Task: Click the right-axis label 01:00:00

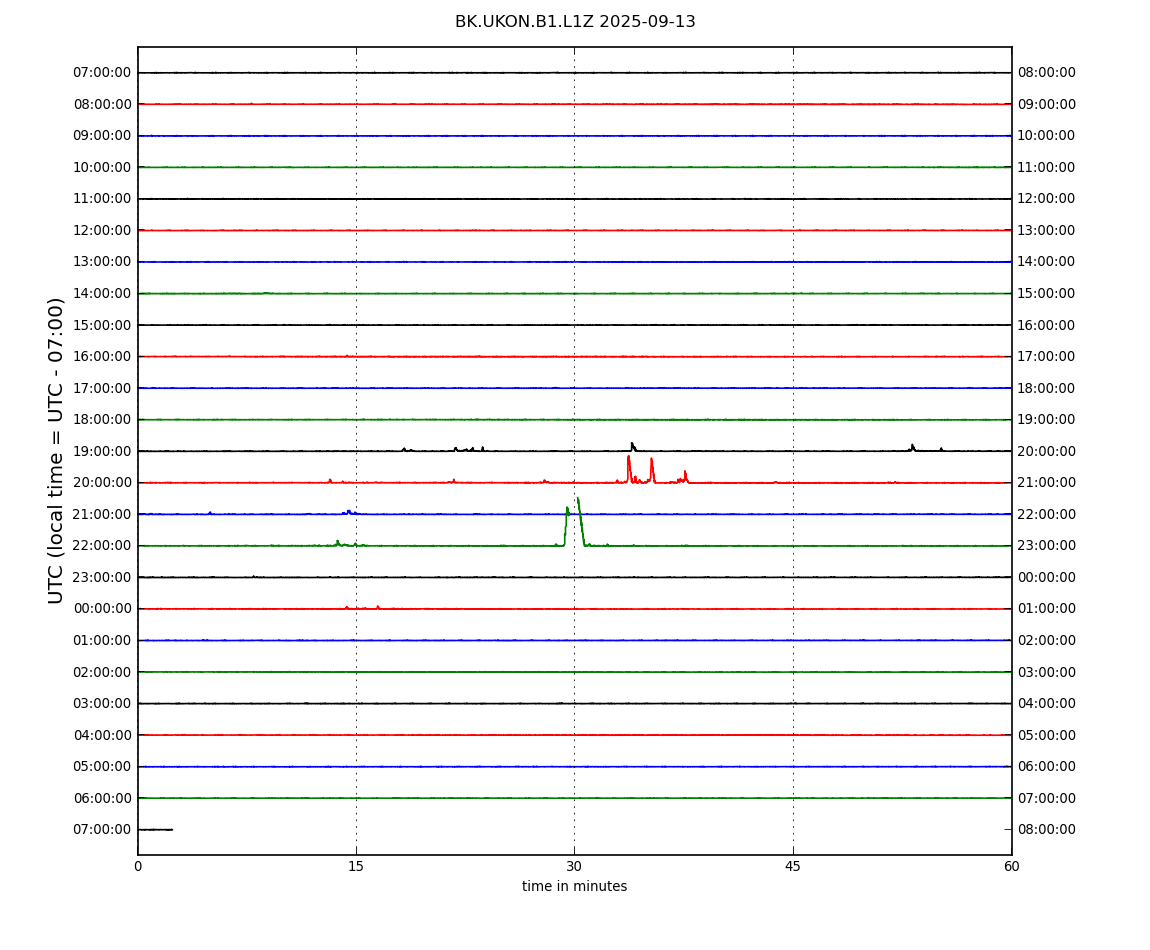Action: [1047, 609]
